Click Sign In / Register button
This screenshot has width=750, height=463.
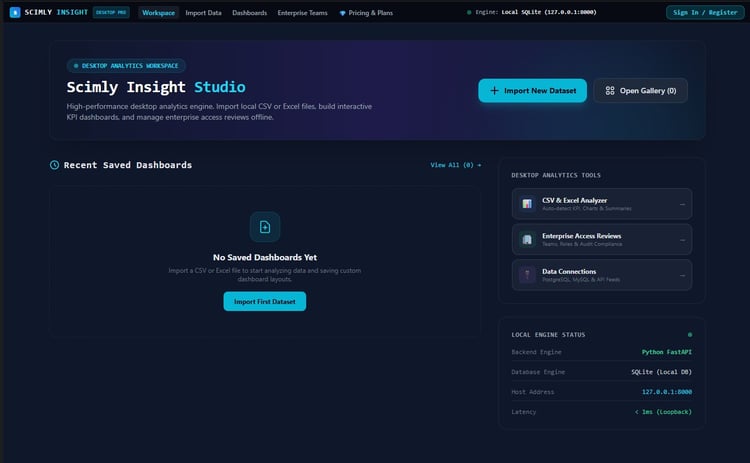[705, 12]
